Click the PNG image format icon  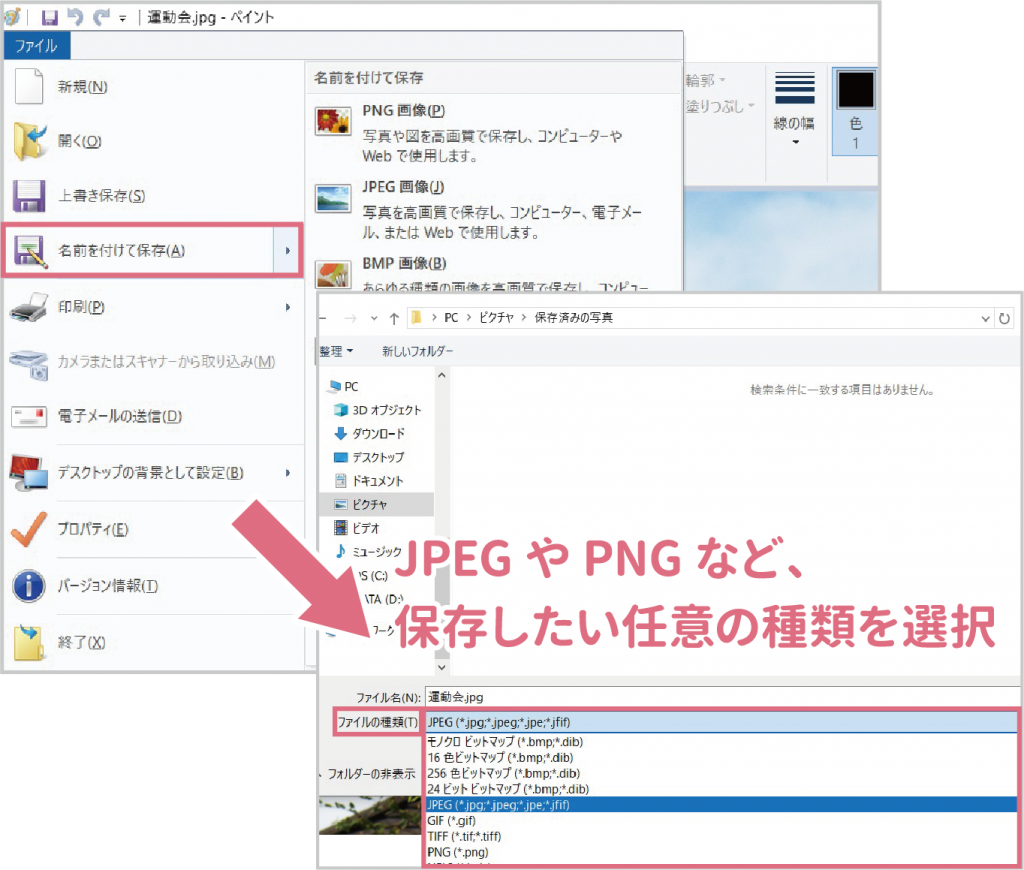(332, 122)
